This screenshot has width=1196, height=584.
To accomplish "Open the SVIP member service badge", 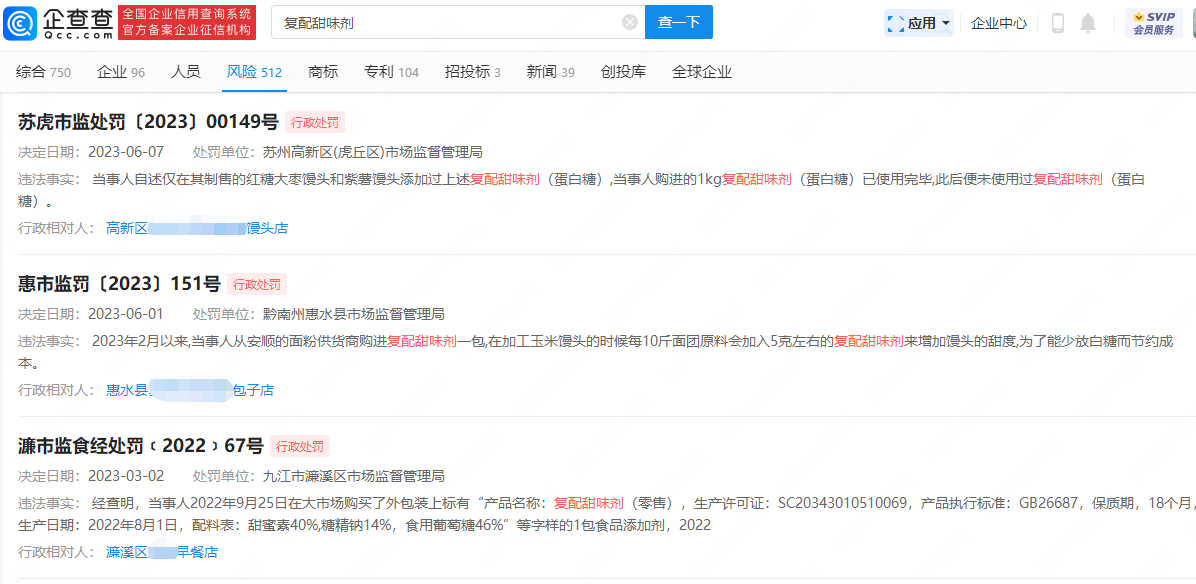I will pyautogui.click(x=1153, y=23).
